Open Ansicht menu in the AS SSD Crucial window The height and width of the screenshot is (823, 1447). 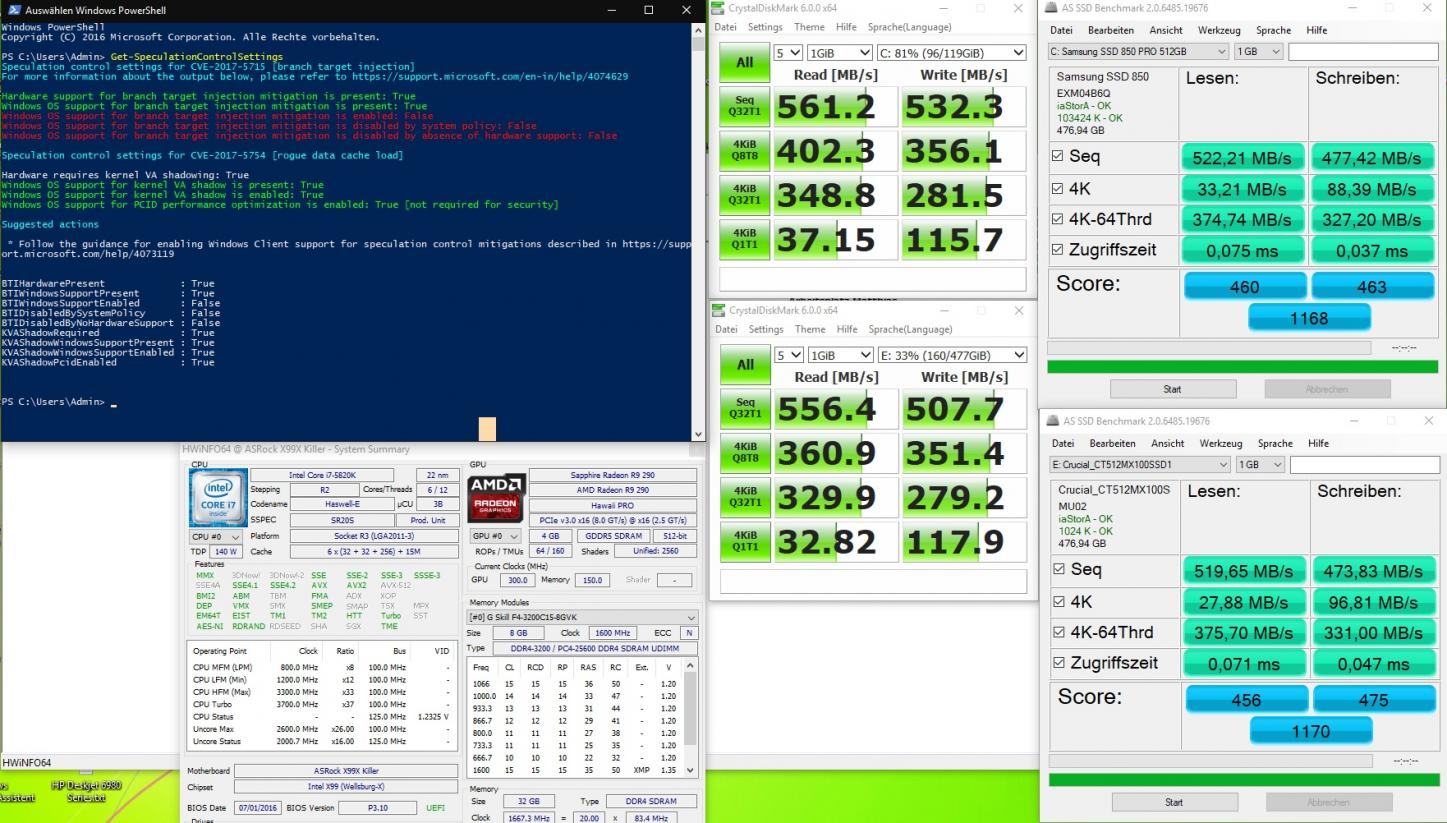(1167, 443)
